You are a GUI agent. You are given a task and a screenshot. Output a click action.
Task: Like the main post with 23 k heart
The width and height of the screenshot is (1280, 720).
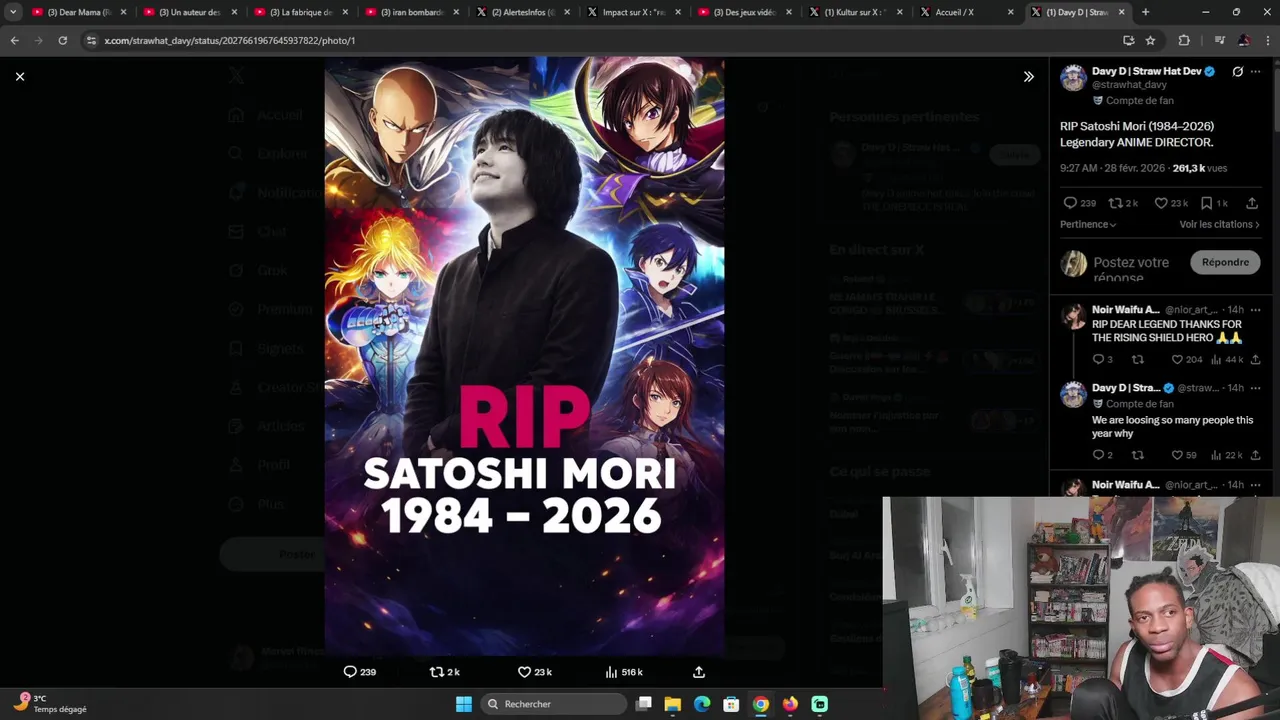click(x=1171, y=203)
